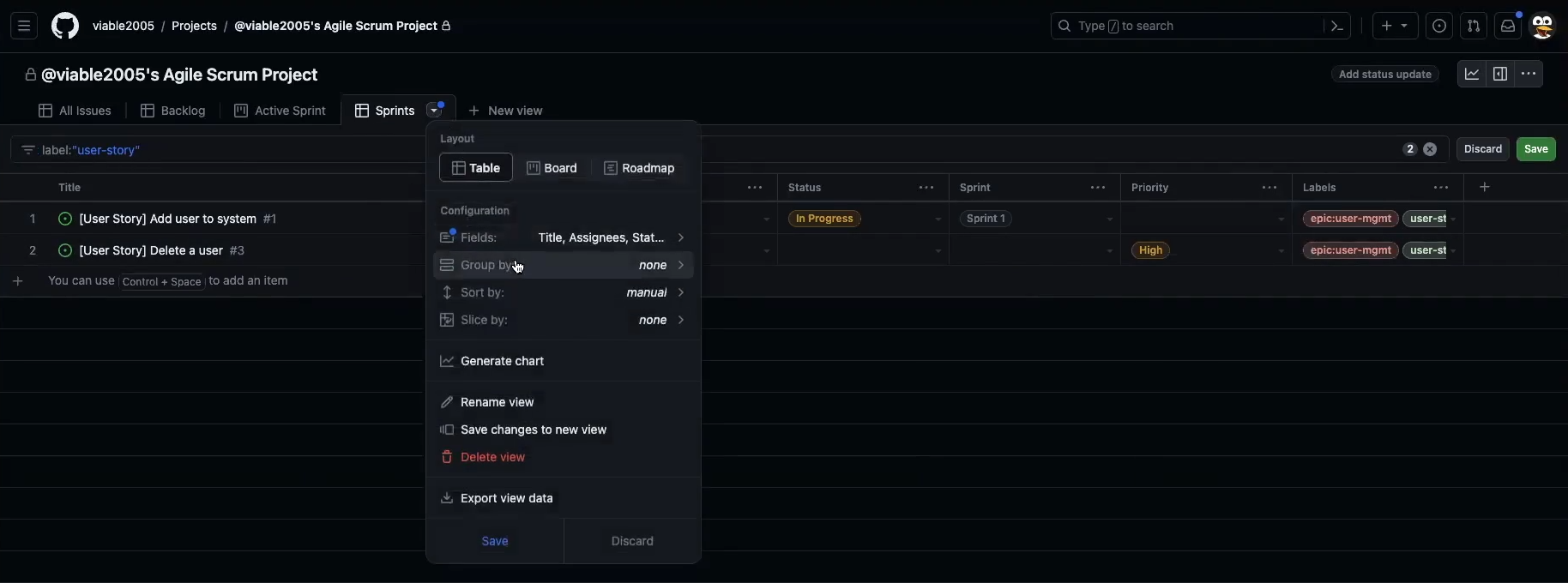Open the issues icon in header
1568x583 pixels.
1439,26
